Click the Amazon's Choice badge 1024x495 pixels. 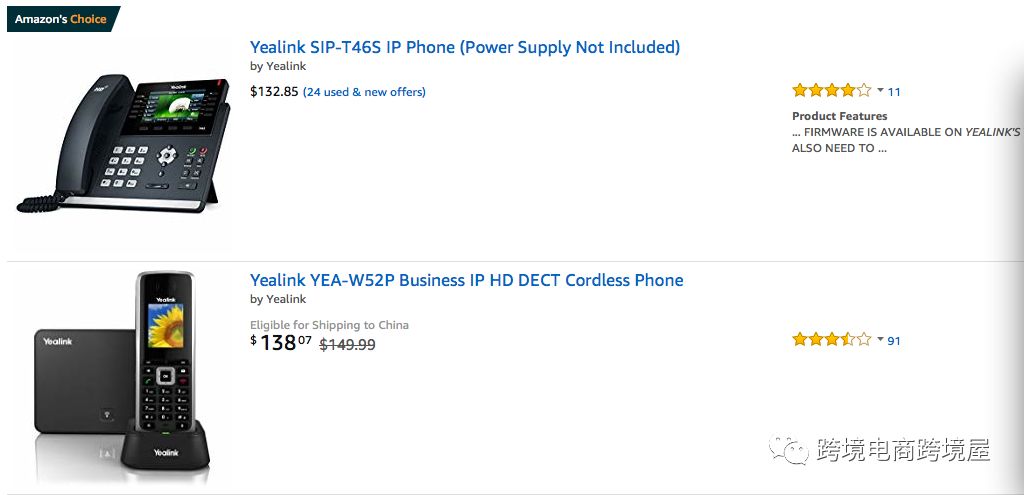click(63, 19)
